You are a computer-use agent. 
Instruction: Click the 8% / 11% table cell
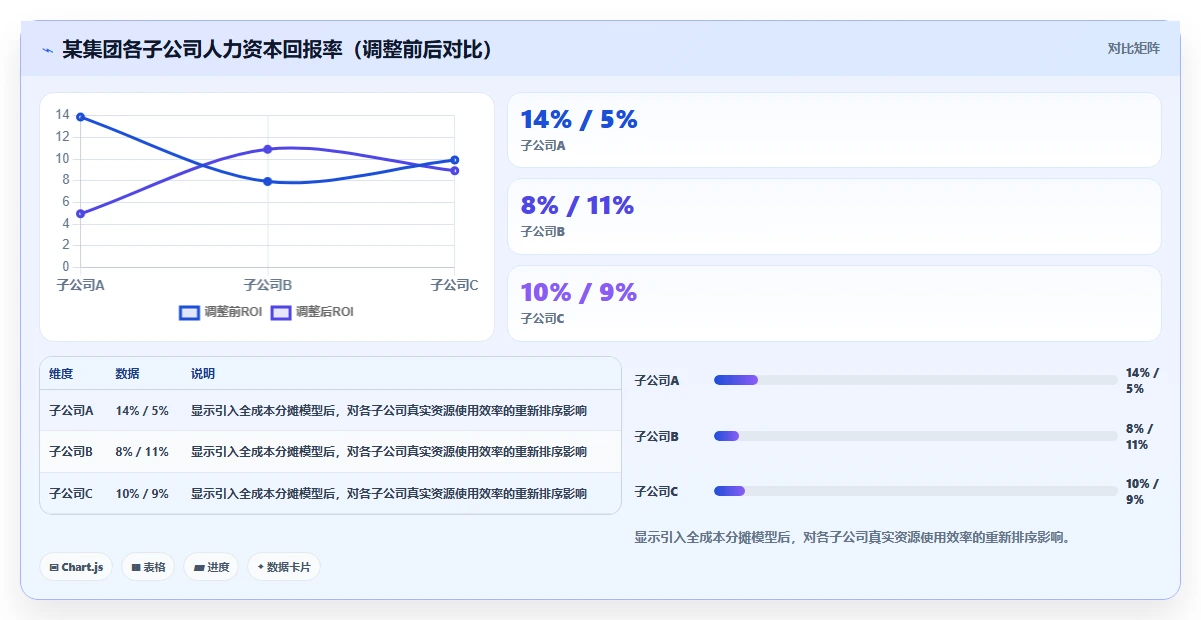[142, 452]
